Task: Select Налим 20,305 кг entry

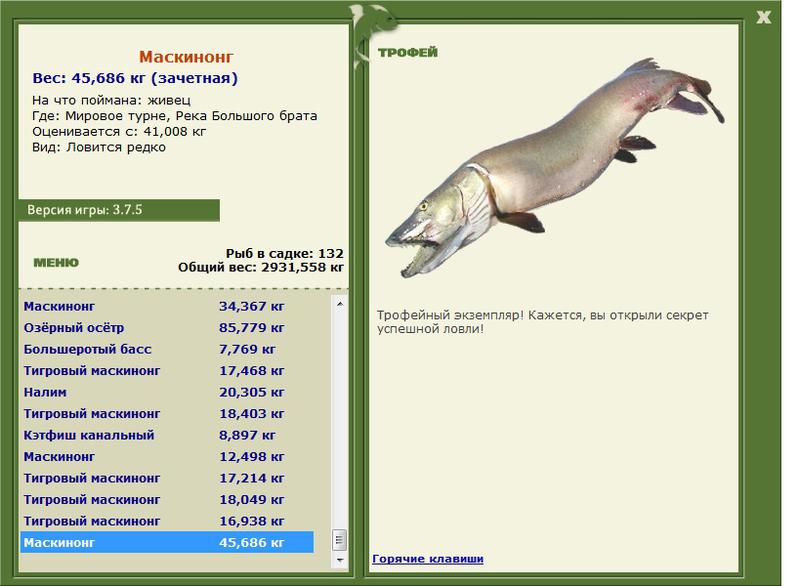Action: coord(167,392)
